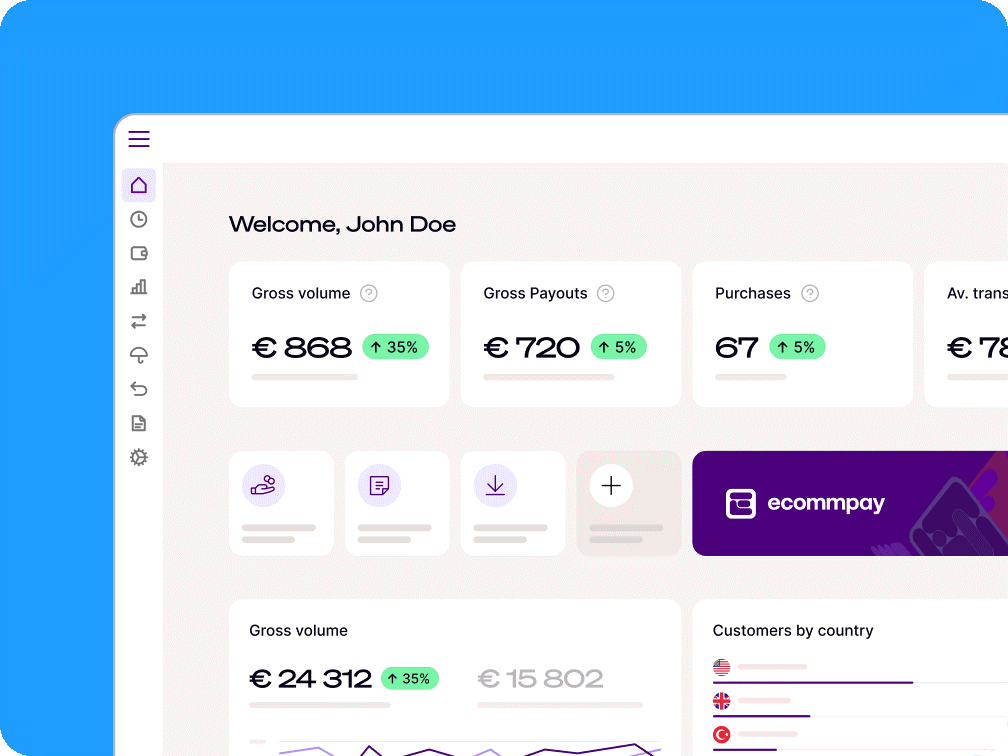This screenshot has width=1008, height=756.
Task: Open the hamburger menu
Action: point(139,139)
